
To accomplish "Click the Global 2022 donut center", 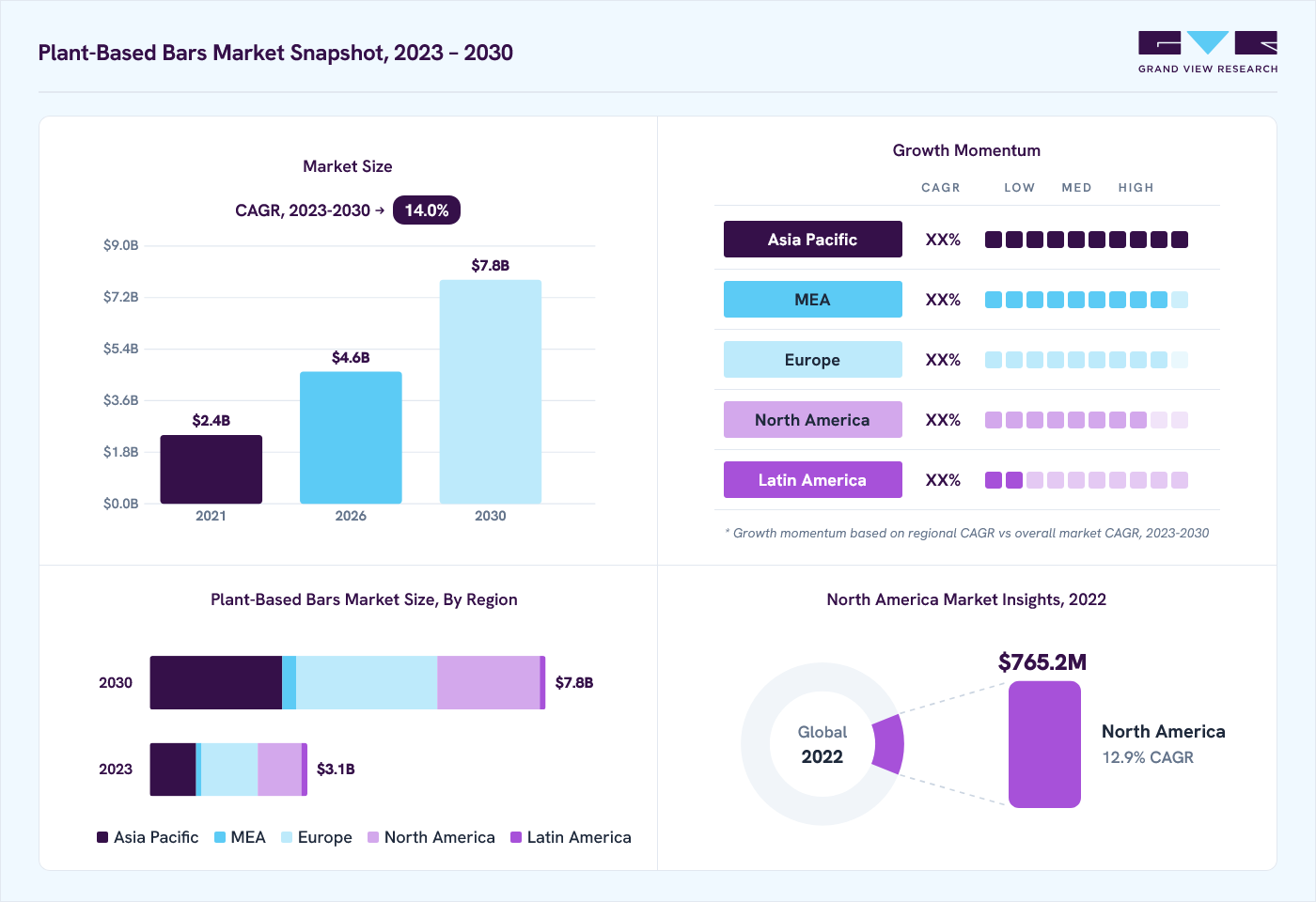I will (822, 744).
